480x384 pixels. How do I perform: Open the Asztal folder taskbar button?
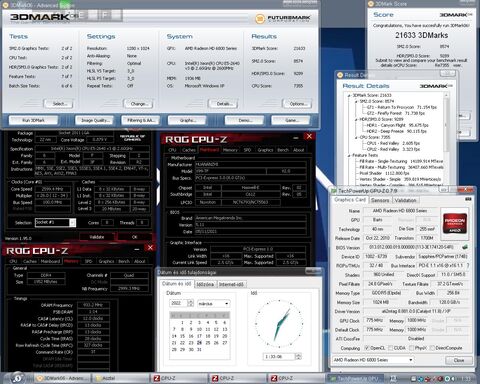[121, 378]
